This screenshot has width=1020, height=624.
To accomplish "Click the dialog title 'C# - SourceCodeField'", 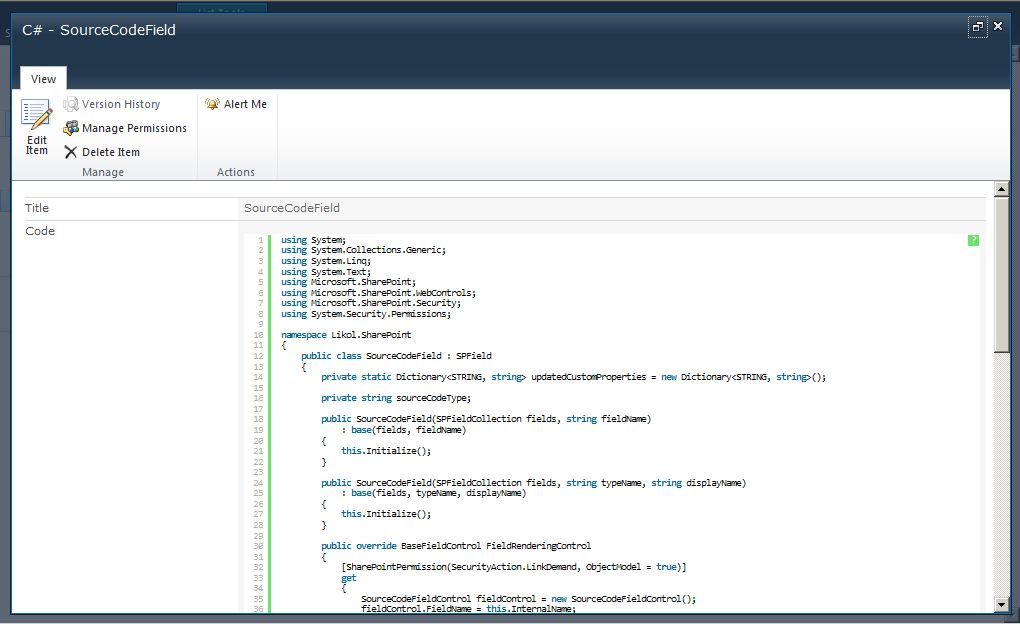I will pos(99,30).
